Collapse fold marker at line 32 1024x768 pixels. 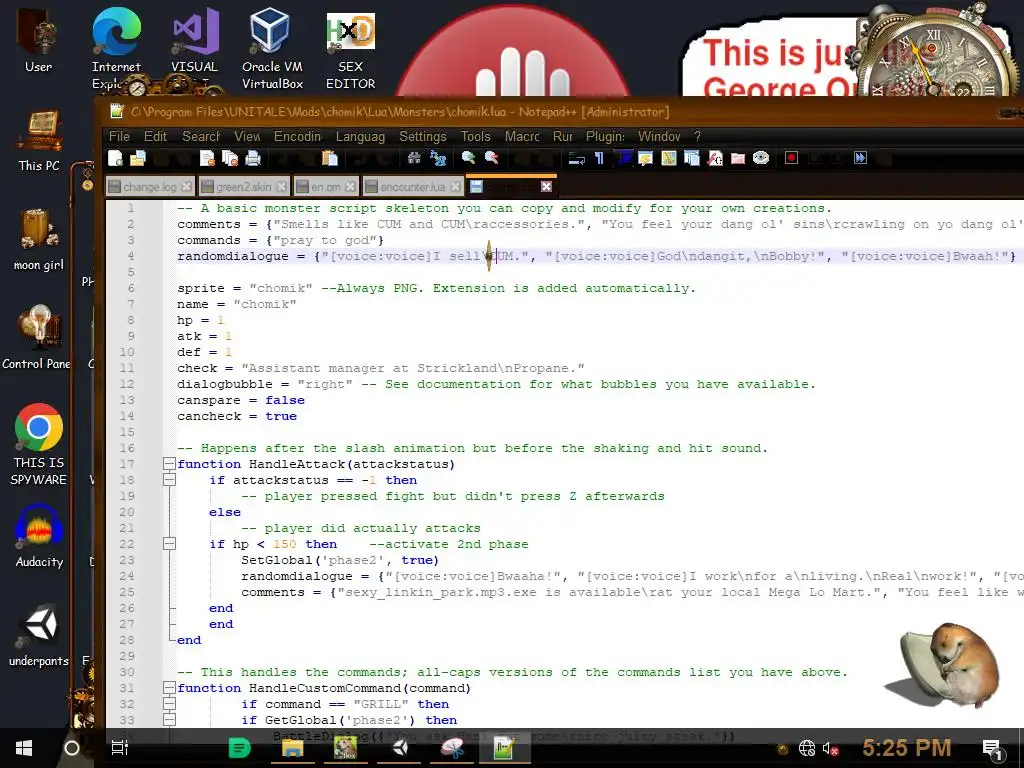(169, 704)
